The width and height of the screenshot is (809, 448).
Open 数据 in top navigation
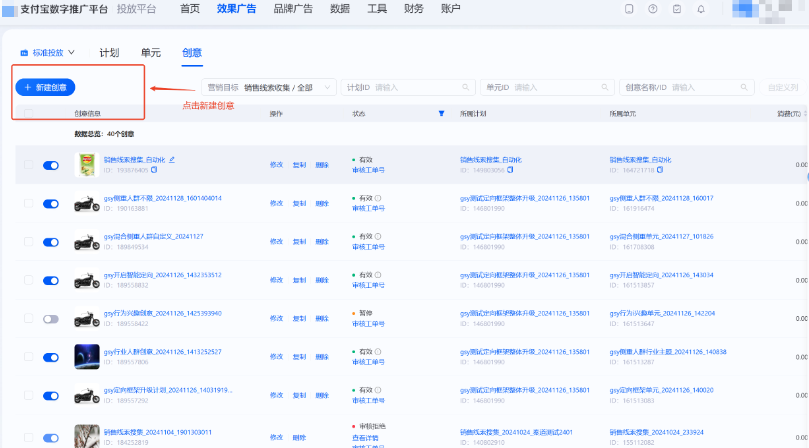[340, 9]
